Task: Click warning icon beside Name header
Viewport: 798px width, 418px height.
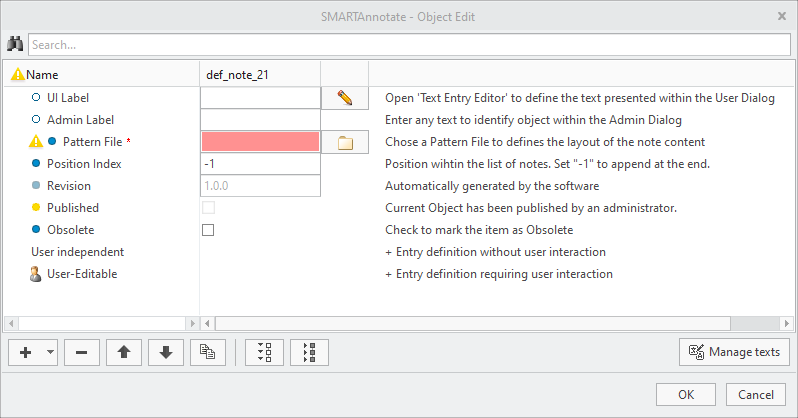Action: [x=18, y=74]
